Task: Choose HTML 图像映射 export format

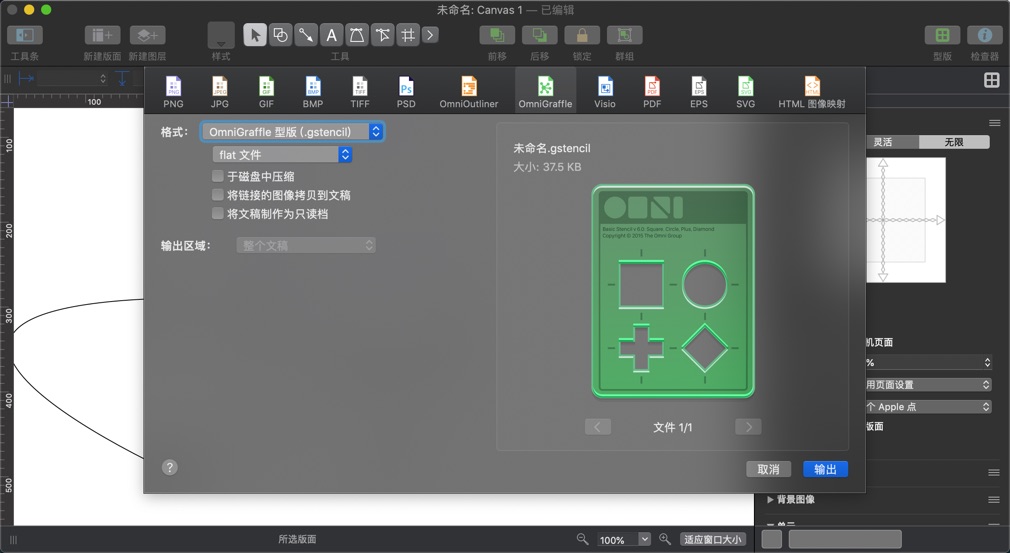Action: point(812,92)
